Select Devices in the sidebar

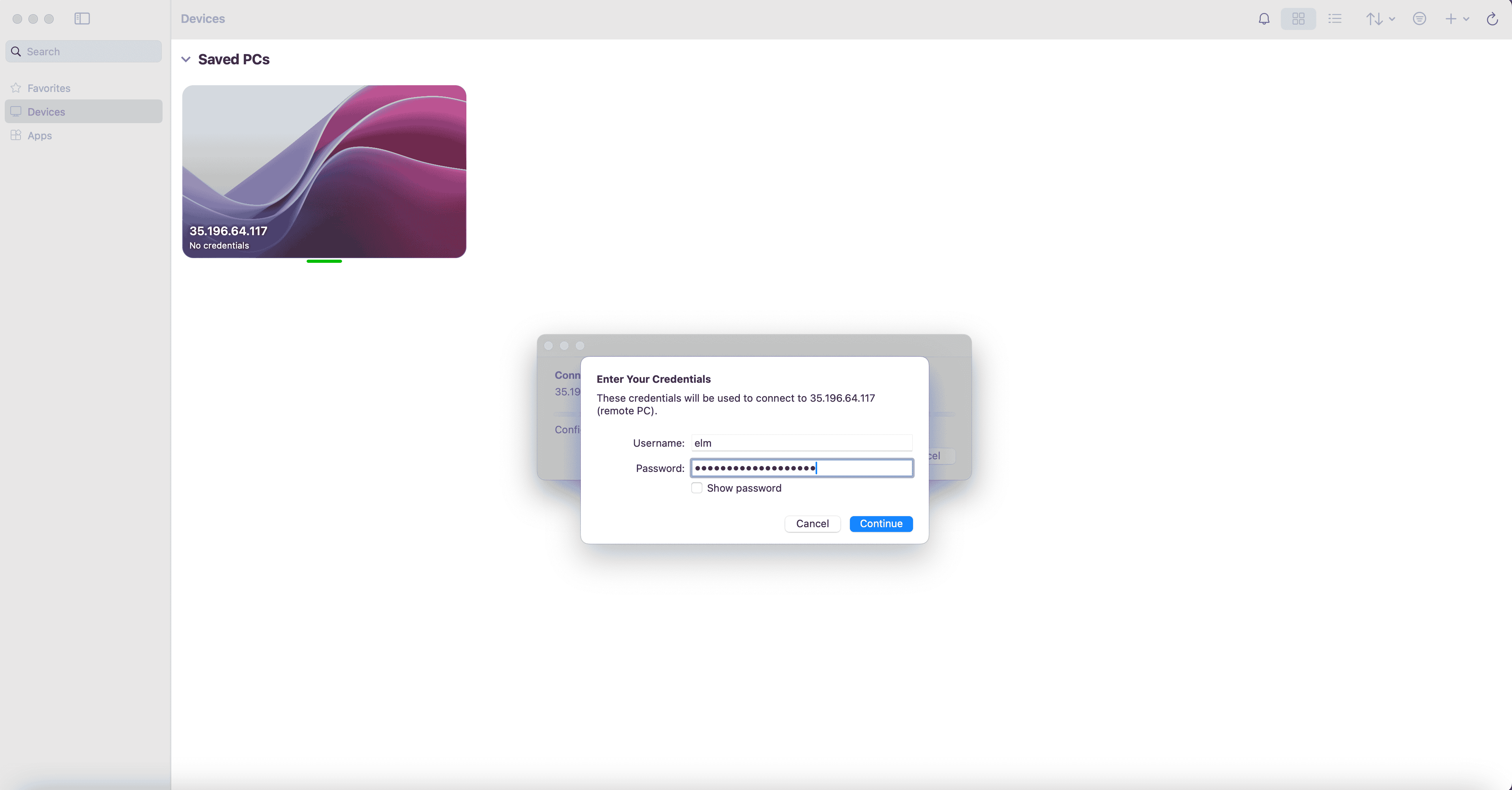(46, 112)
